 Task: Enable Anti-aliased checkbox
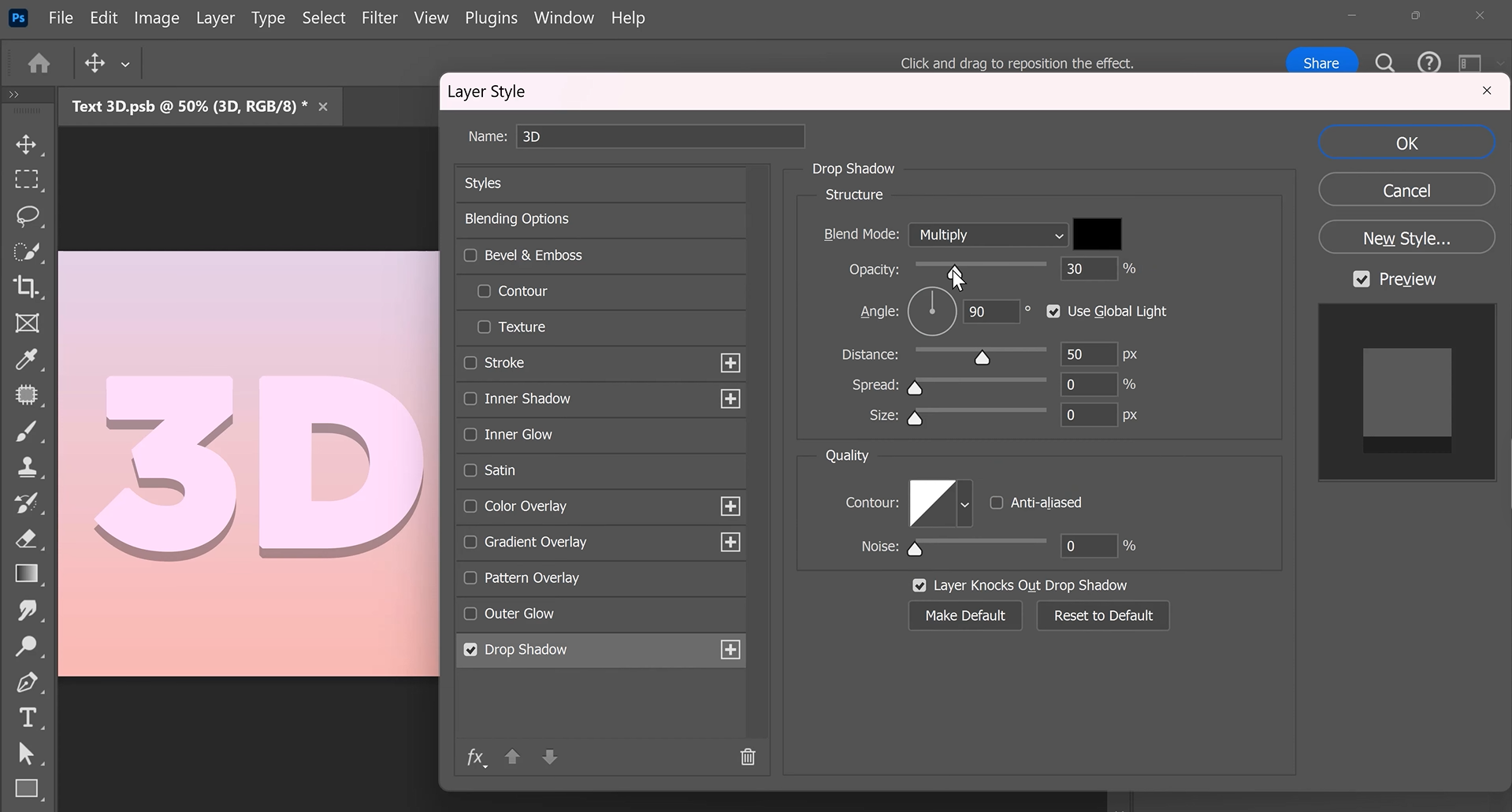click(x=997, y=502)
